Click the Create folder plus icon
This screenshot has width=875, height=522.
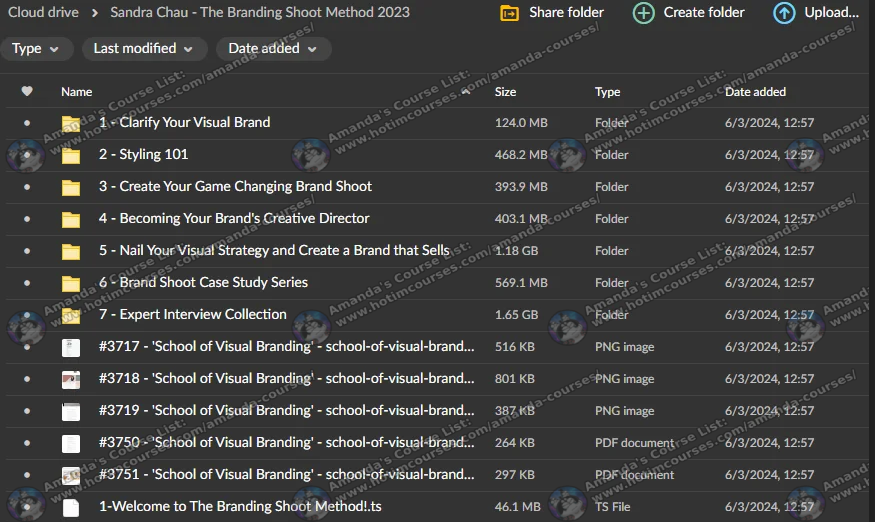point(645,13)
